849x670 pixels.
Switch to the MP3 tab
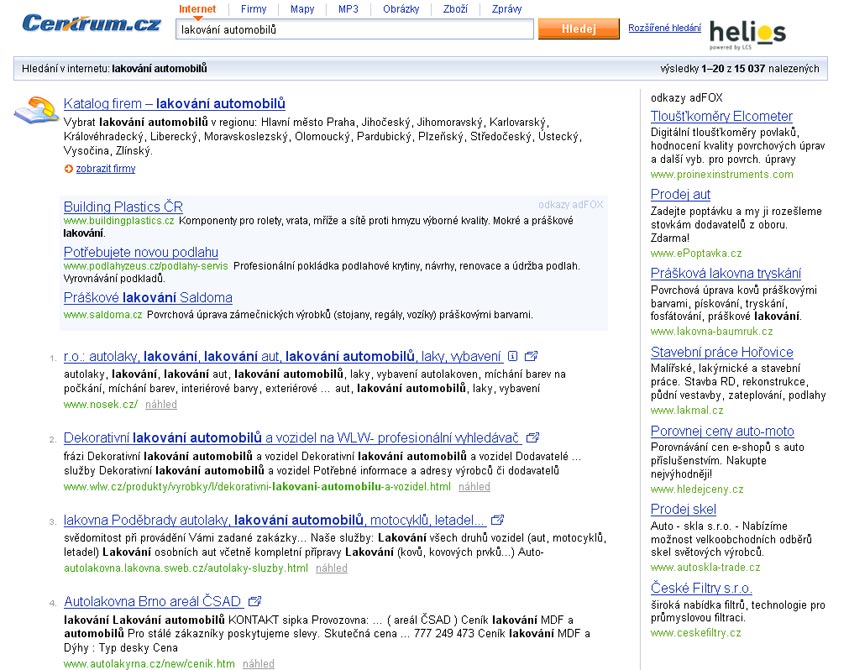[x=348, y=9]
